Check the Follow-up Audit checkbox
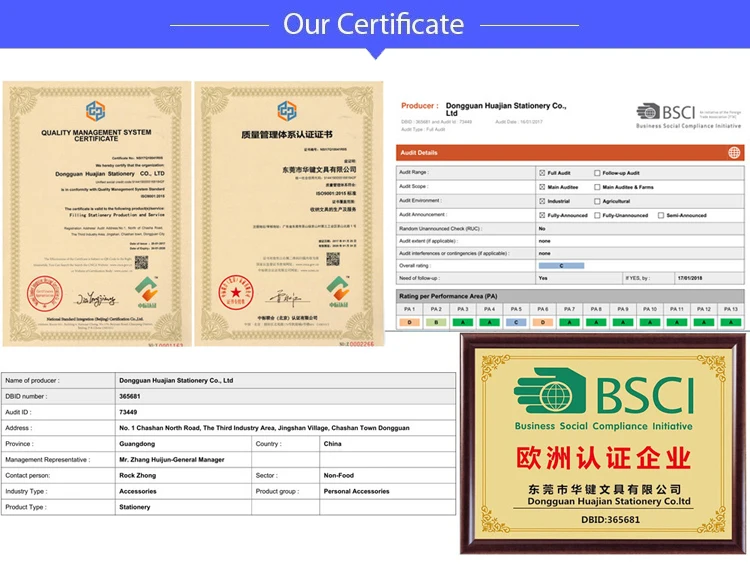Viewport: 750px width, 571px height. pos(597,173)
